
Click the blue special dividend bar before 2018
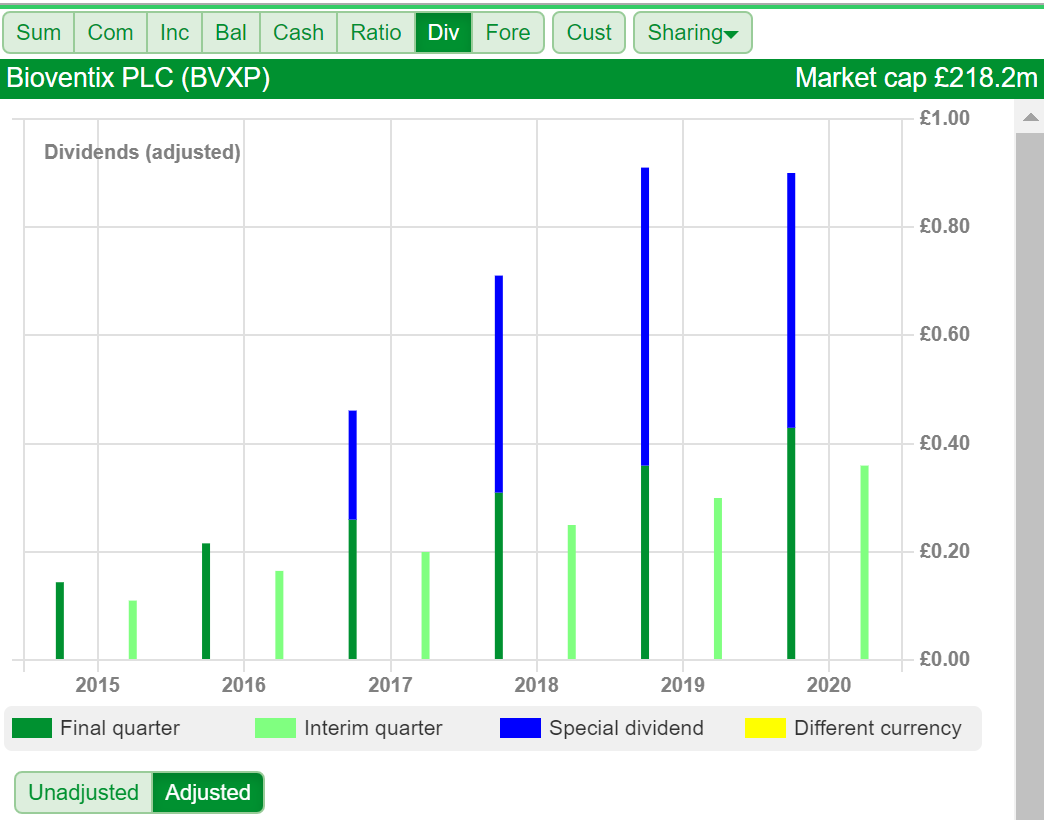(x=499, y=384)
